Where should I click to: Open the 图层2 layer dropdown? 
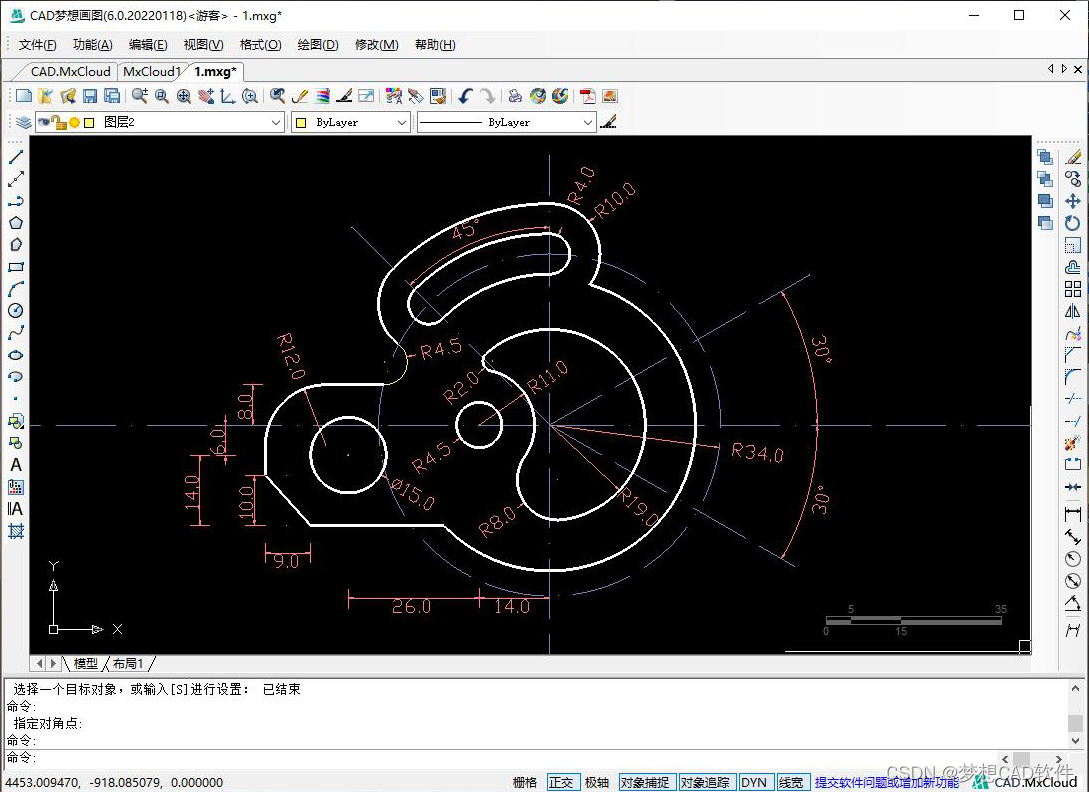(x=160, y=122)
